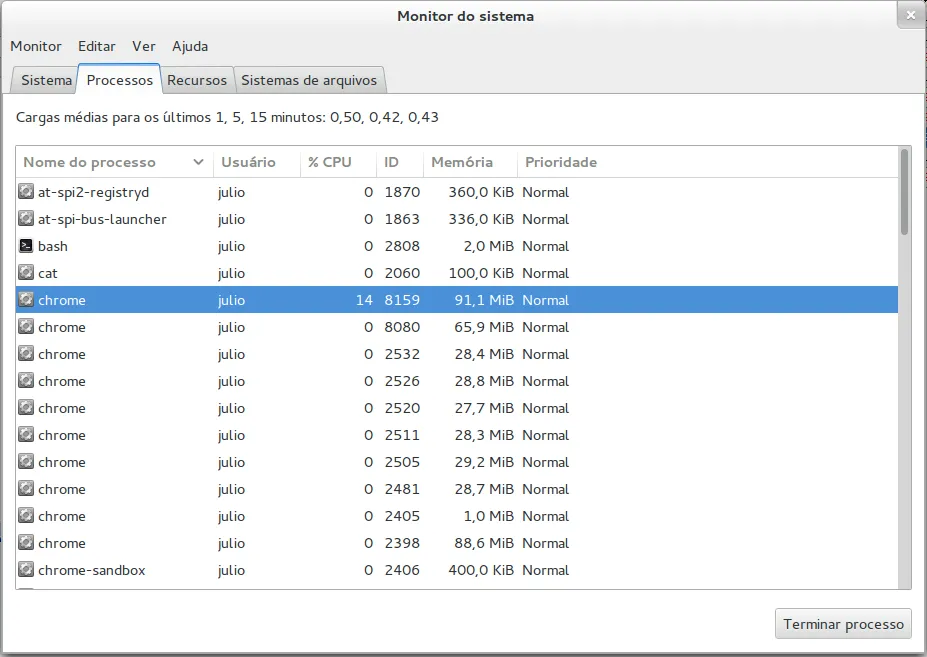927x657 pixels.
Task: Close the Monitor do sistema window
Action: pyautogui.click(x=909, y=15)
